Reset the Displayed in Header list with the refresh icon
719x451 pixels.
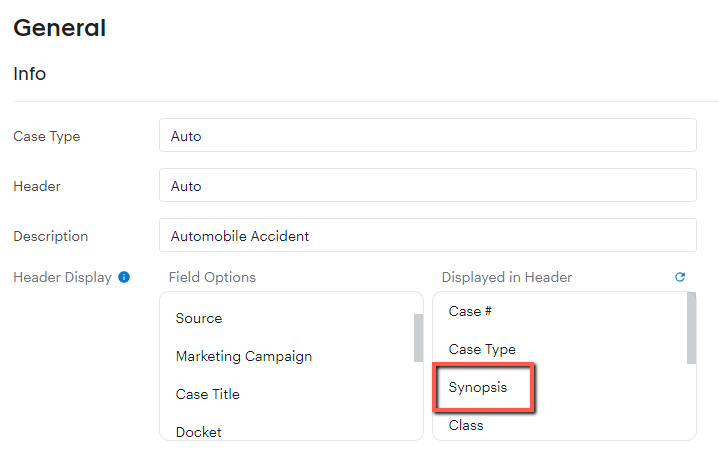click(x=680, y=277)
